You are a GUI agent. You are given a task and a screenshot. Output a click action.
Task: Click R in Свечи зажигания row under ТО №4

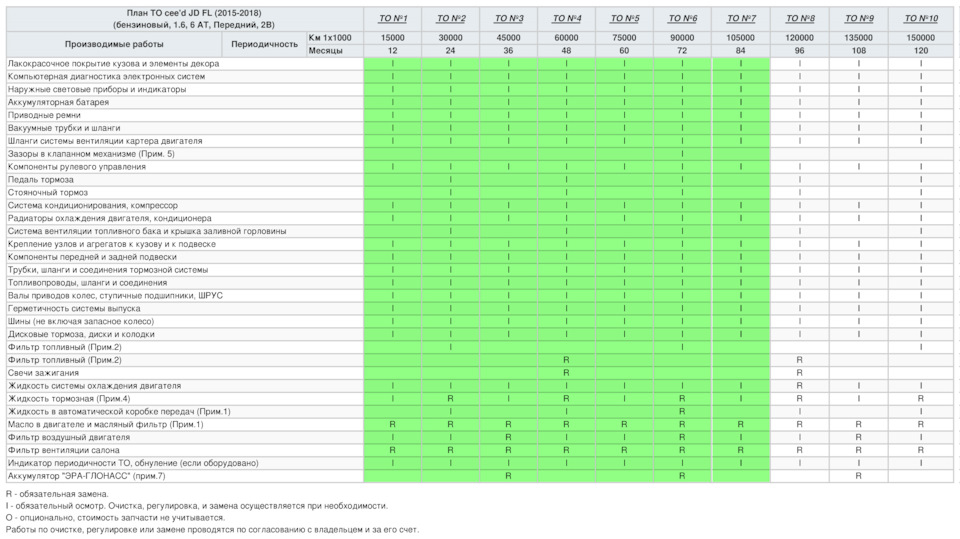coord(566,372)
